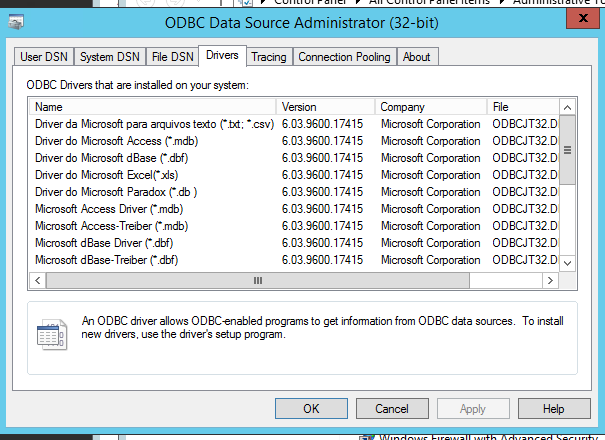Open Help for the dialog
The image size is (605, 440).
click(x=554, y=408)
